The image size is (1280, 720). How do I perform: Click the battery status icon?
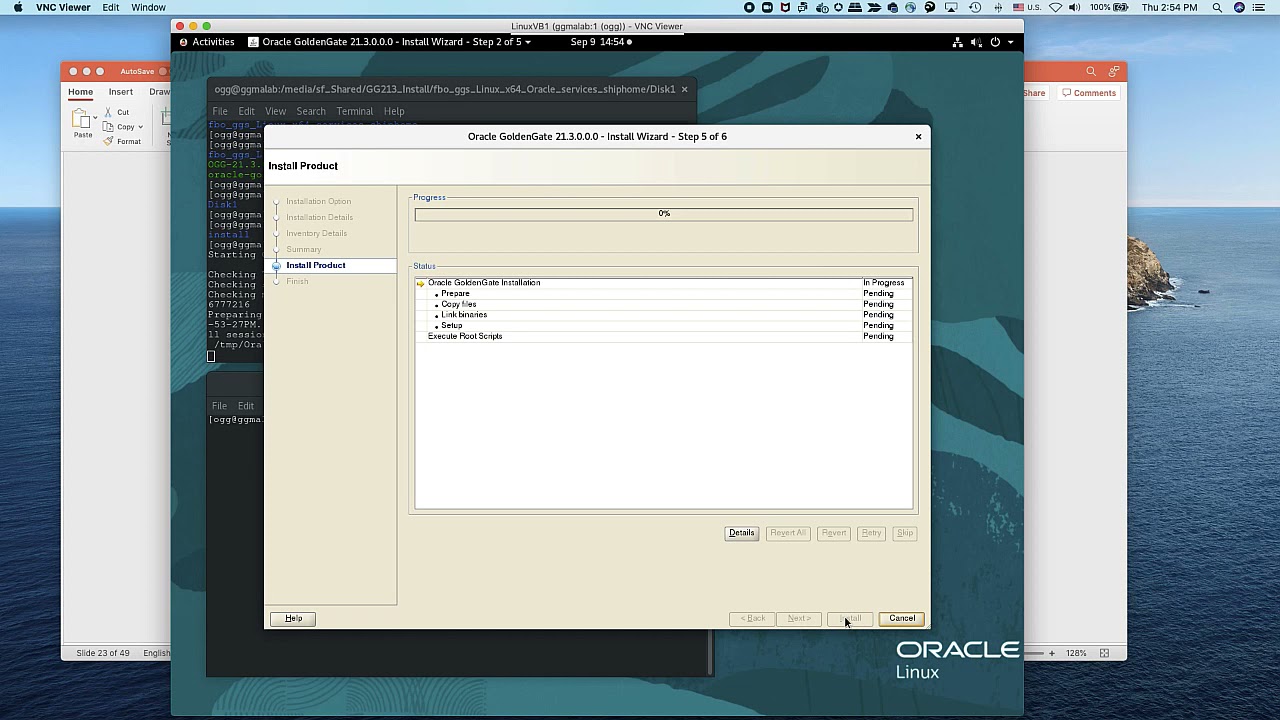1122,7
